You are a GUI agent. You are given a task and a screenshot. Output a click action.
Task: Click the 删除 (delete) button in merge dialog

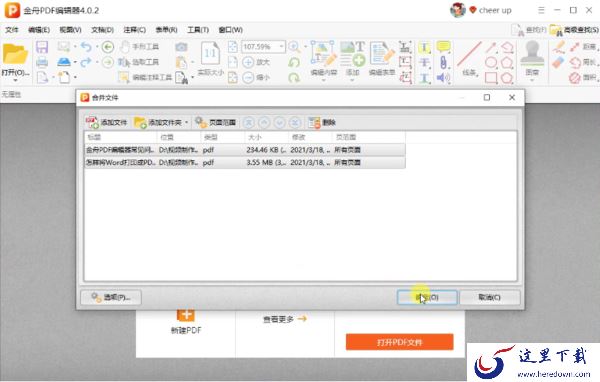322,122
